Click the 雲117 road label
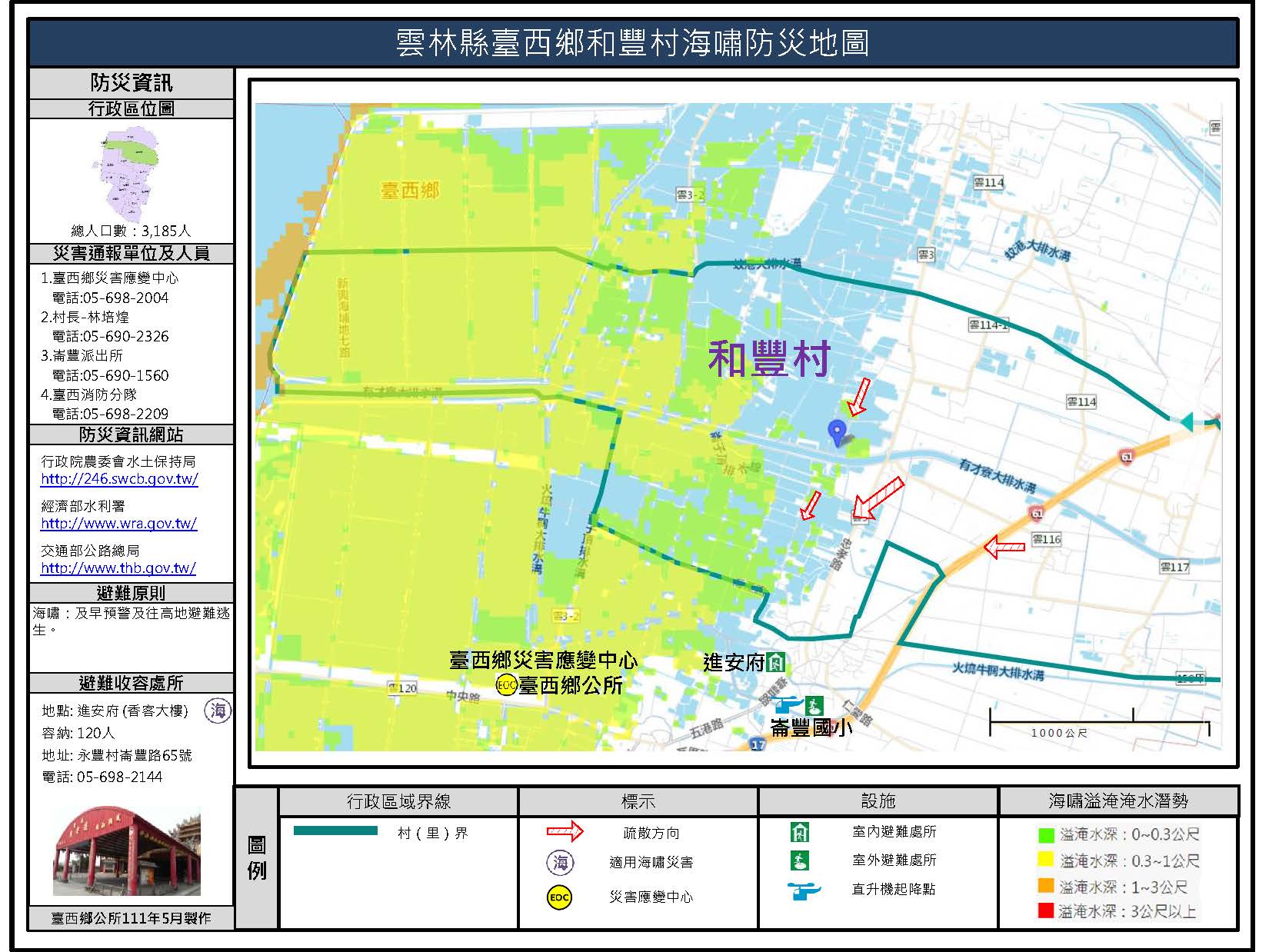This screenshot has width=1269, height=952. [x=1175, y=567]
